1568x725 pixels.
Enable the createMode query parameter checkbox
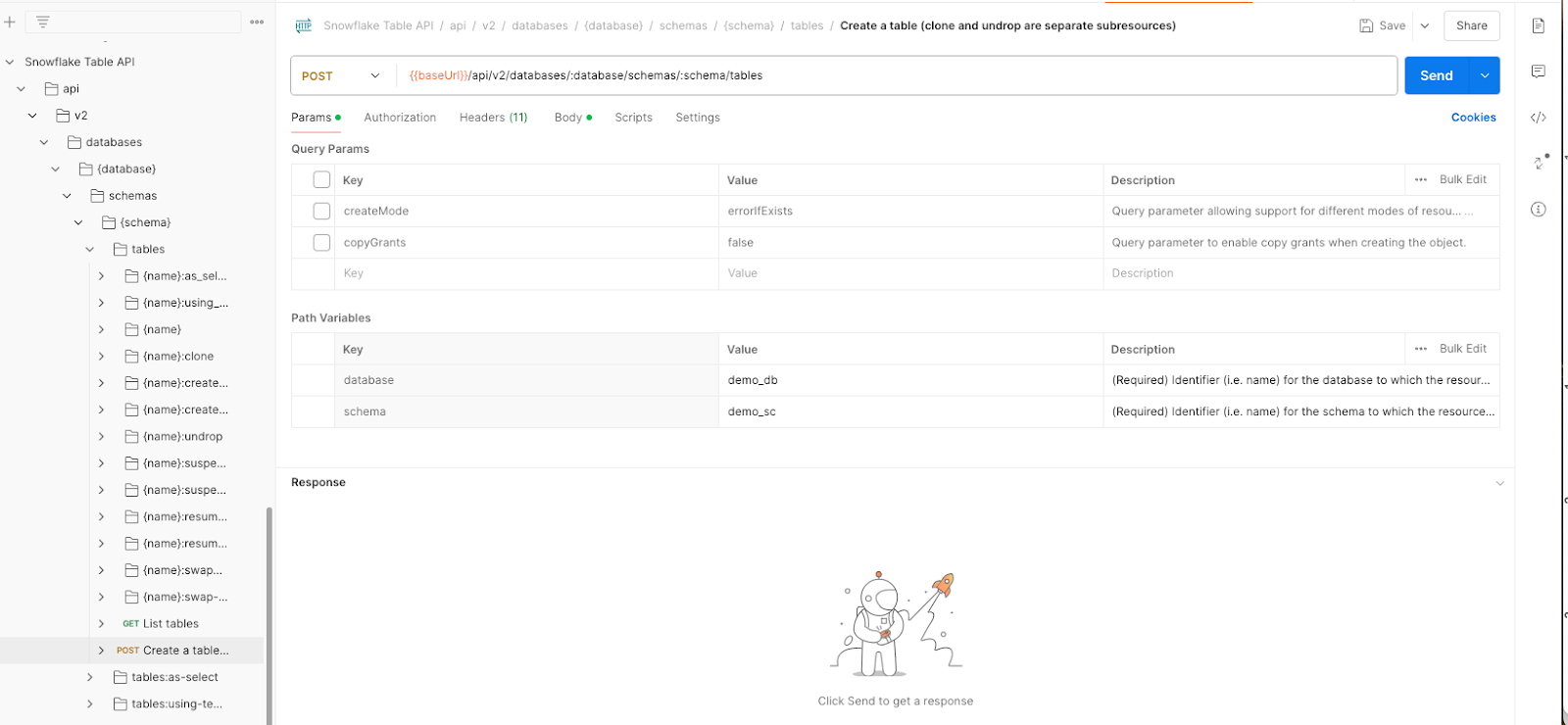(321, 211)
